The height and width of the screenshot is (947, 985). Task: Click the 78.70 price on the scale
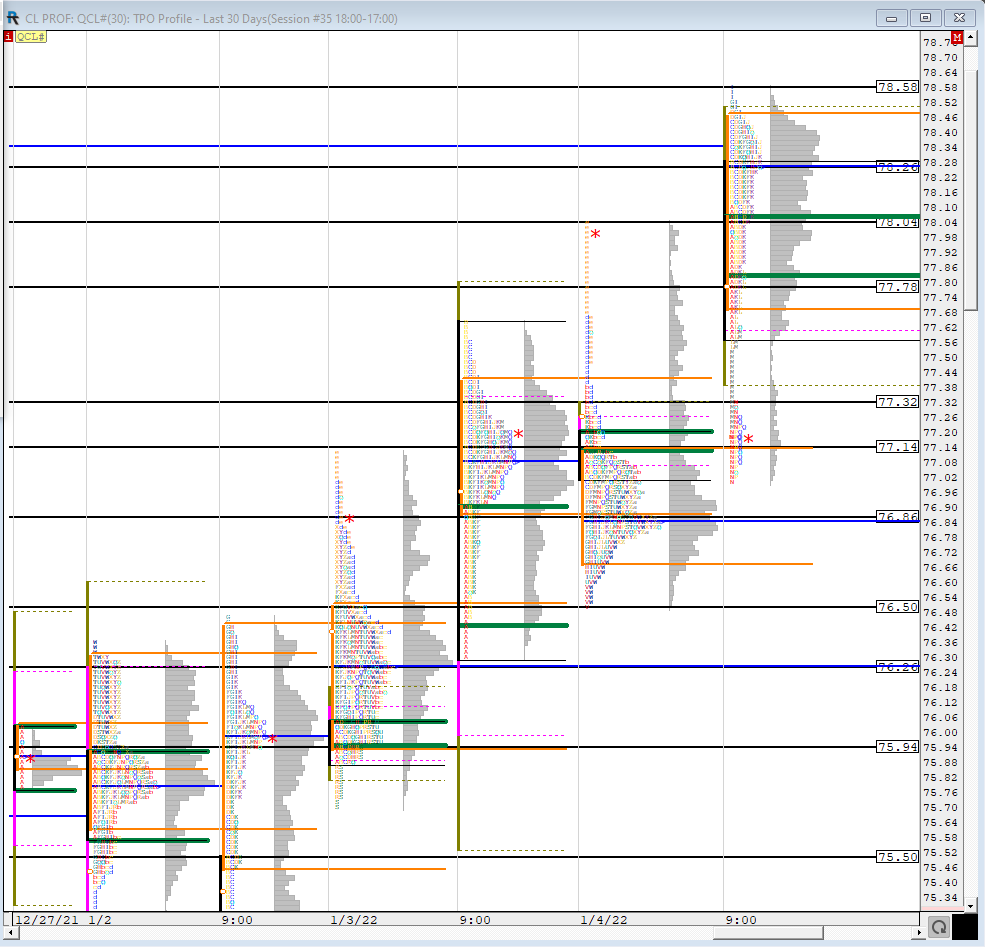click(x=940, y=58)
